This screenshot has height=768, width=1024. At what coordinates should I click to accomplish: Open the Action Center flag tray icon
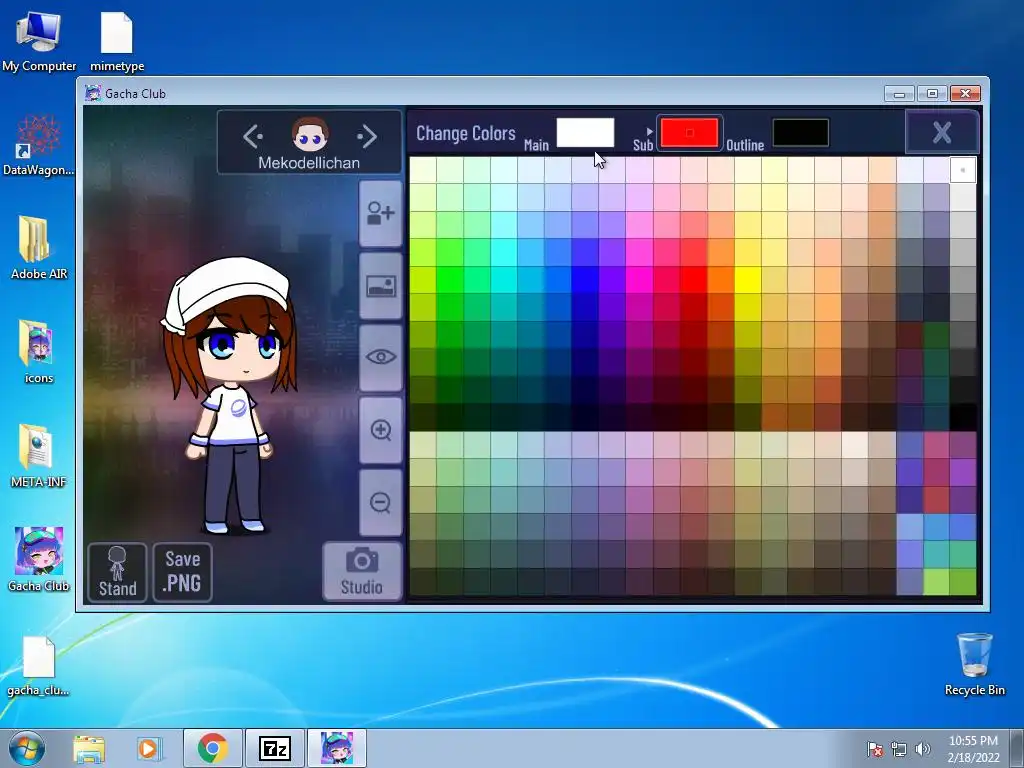(875, 749)
